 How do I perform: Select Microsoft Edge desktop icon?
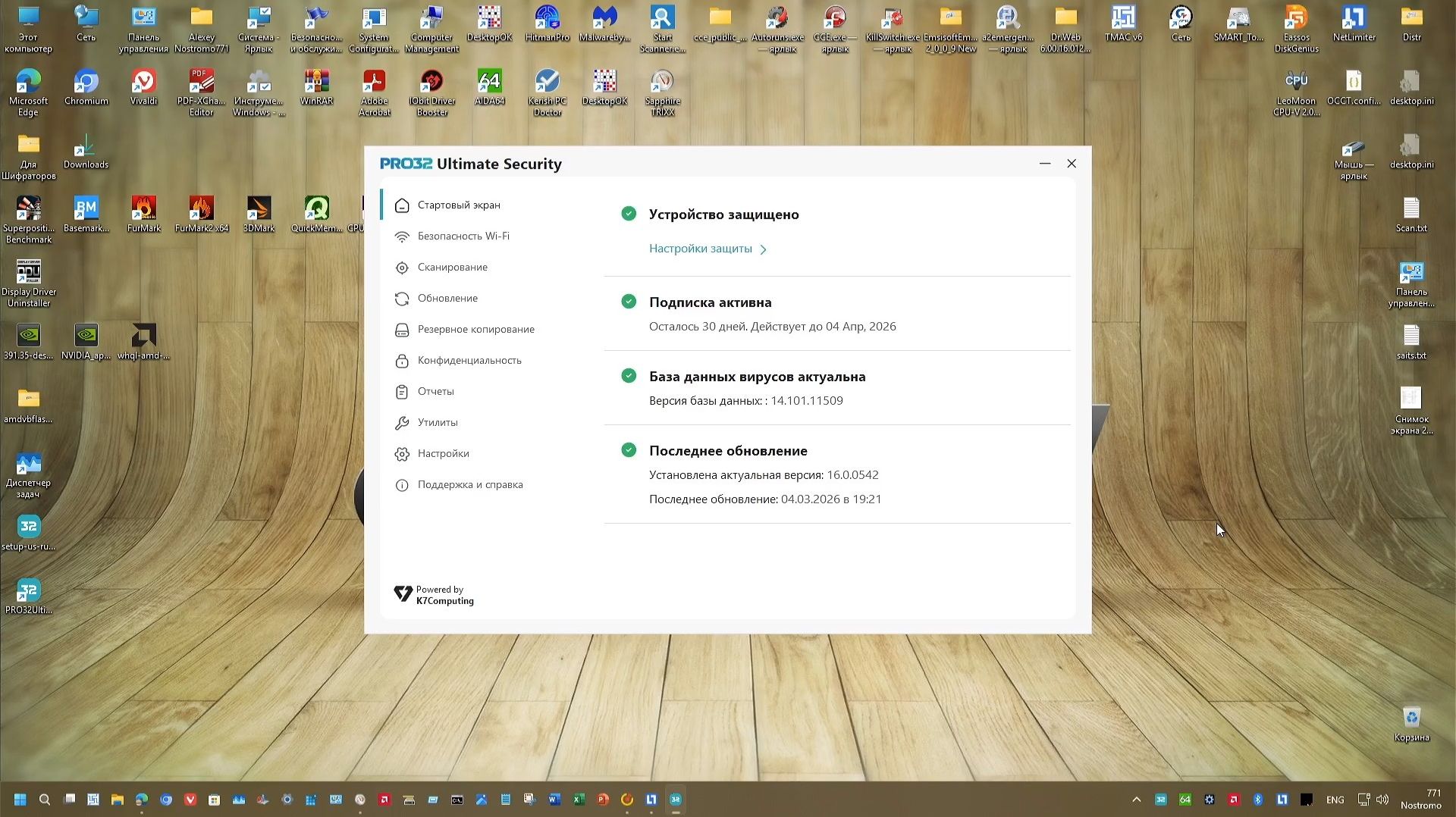tap(28, 92)
